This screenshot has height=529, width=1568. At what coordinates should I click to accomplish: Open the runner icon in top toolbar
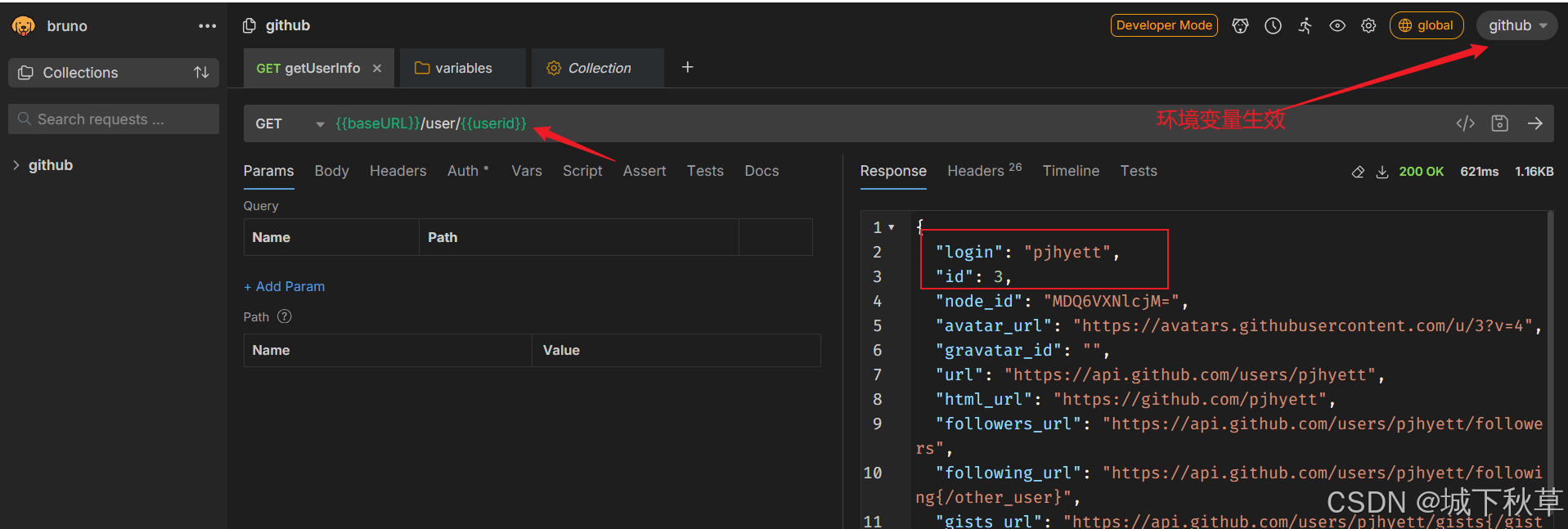[x=1305, y=26]
